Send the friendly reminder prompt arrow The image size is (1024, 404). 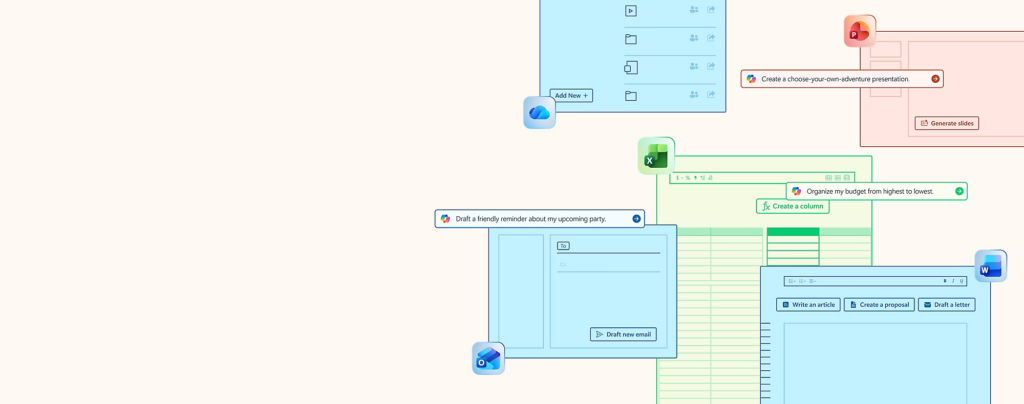click(636, 219)
